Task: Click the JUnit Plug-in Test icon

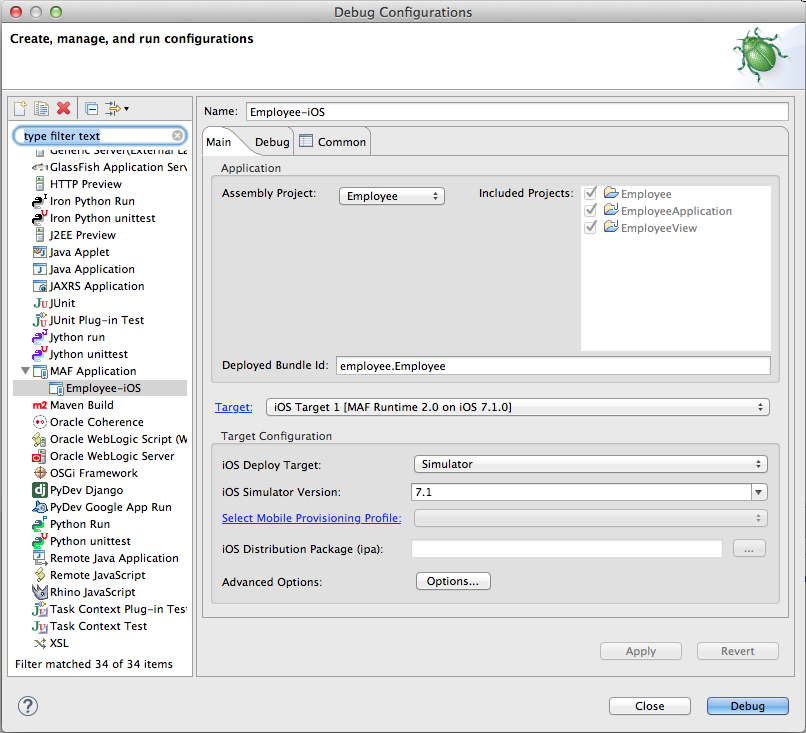Action: tap(40, 320)
